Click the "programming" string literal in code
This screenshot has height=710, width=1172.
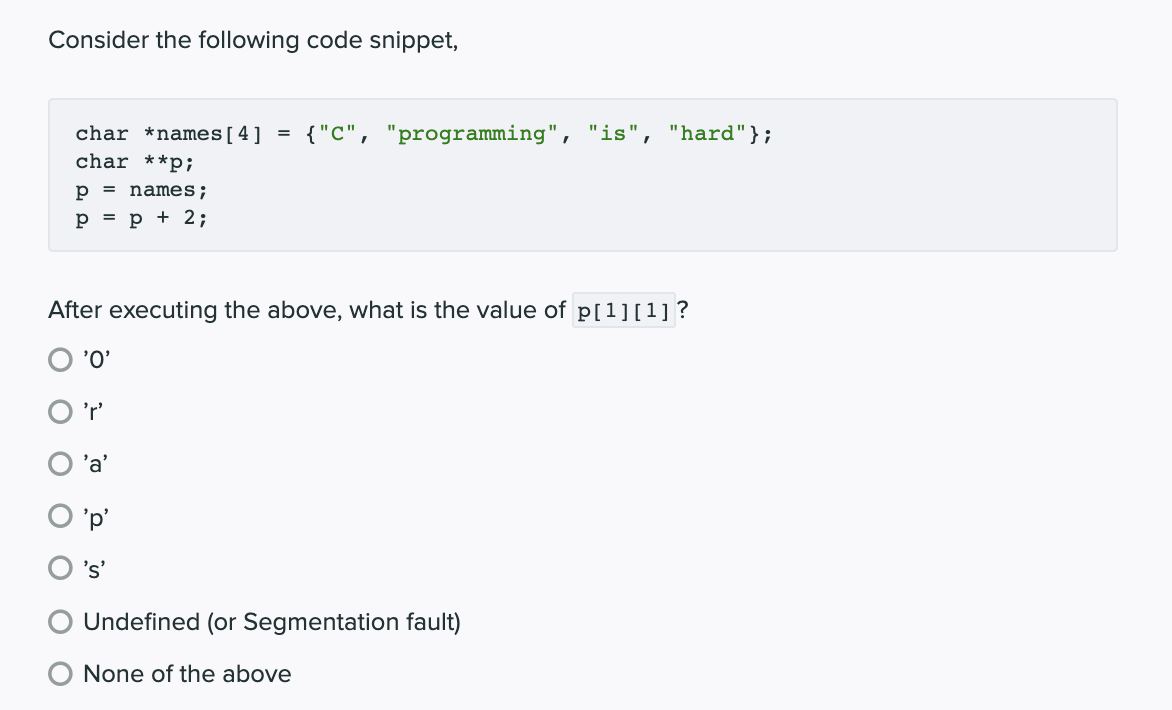[472, 134]
